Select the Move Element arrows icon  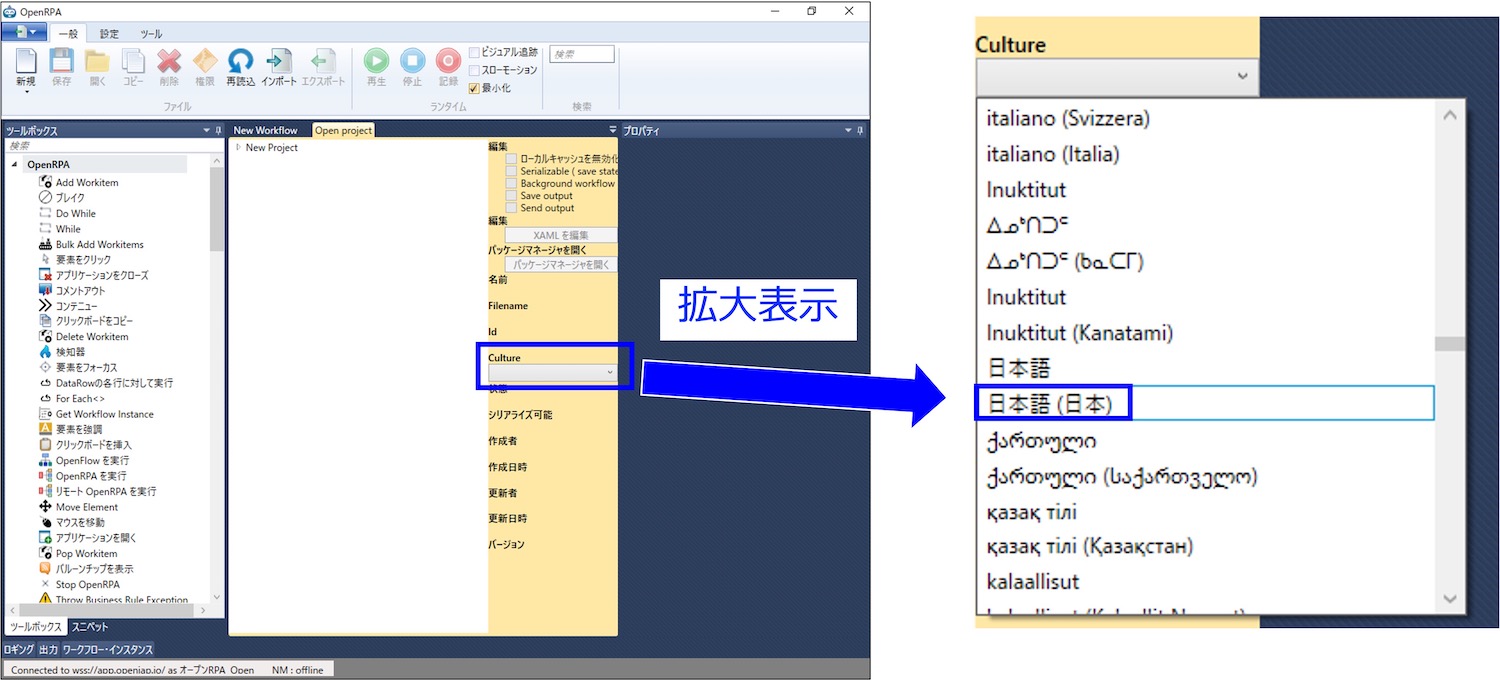[x=45, y=507]
